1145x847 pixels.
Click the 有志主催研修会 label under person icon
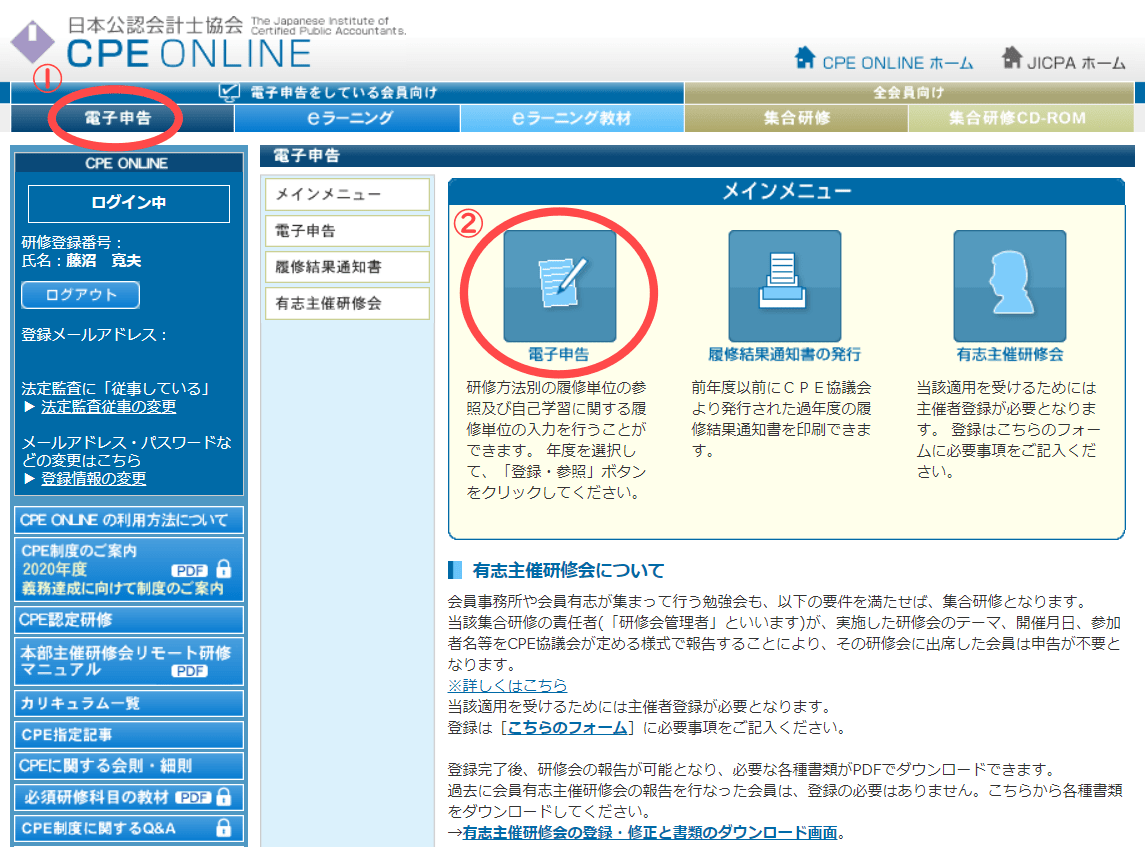coord(1010,354)
